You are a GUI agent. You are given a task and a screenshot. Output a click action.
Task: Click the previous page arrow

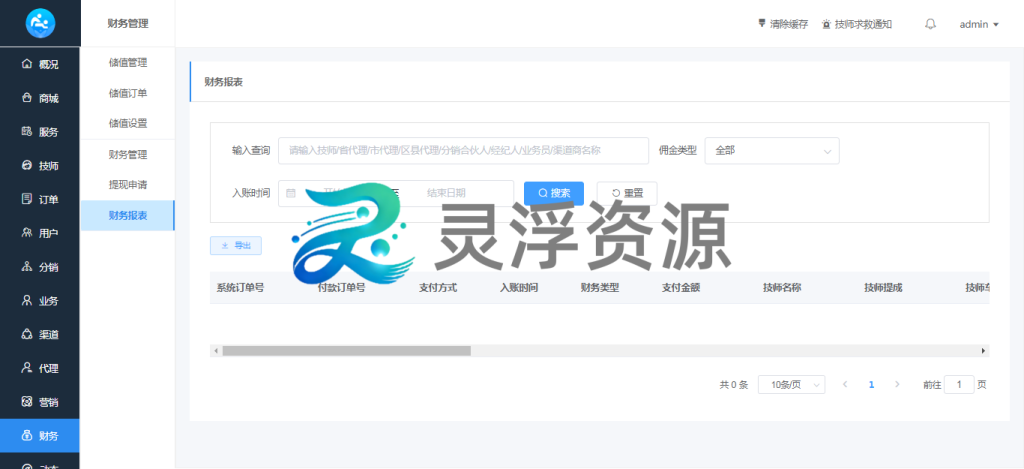[x=845, y=385]
